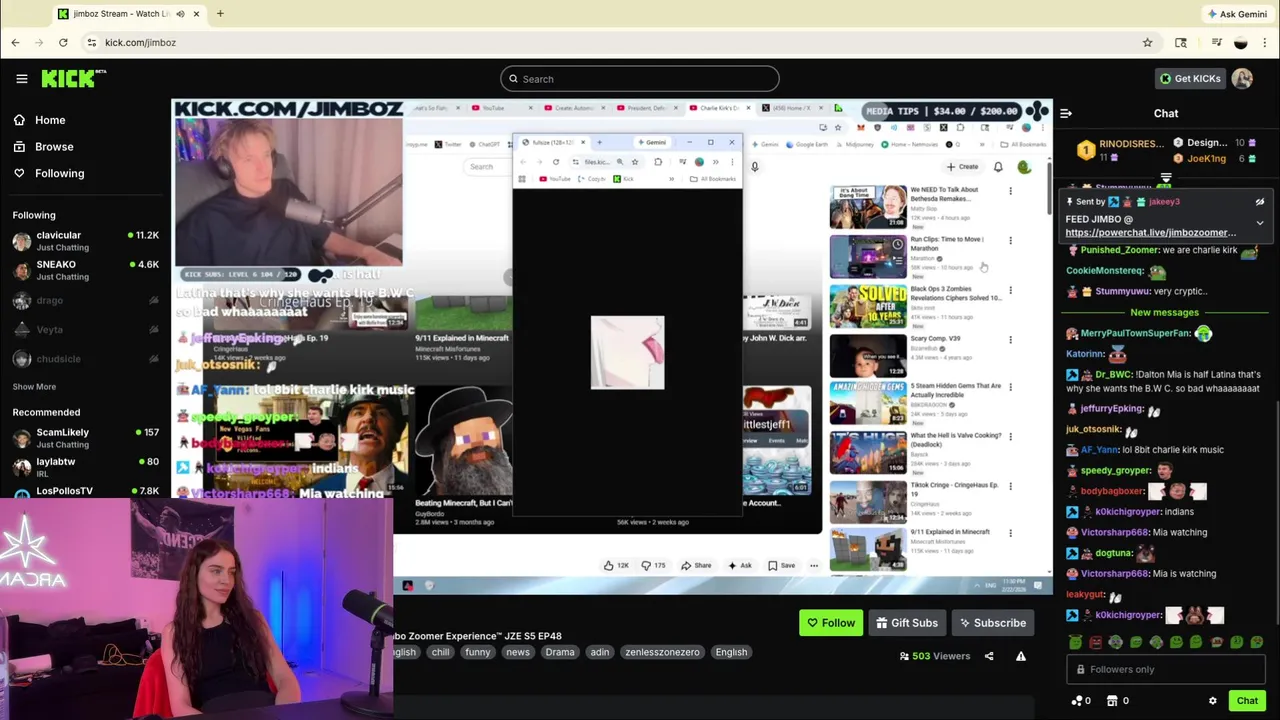Report the stream with warning icon
Image resolution: width=1280 pixels, height=720 pixels.
pos(1021,656)
